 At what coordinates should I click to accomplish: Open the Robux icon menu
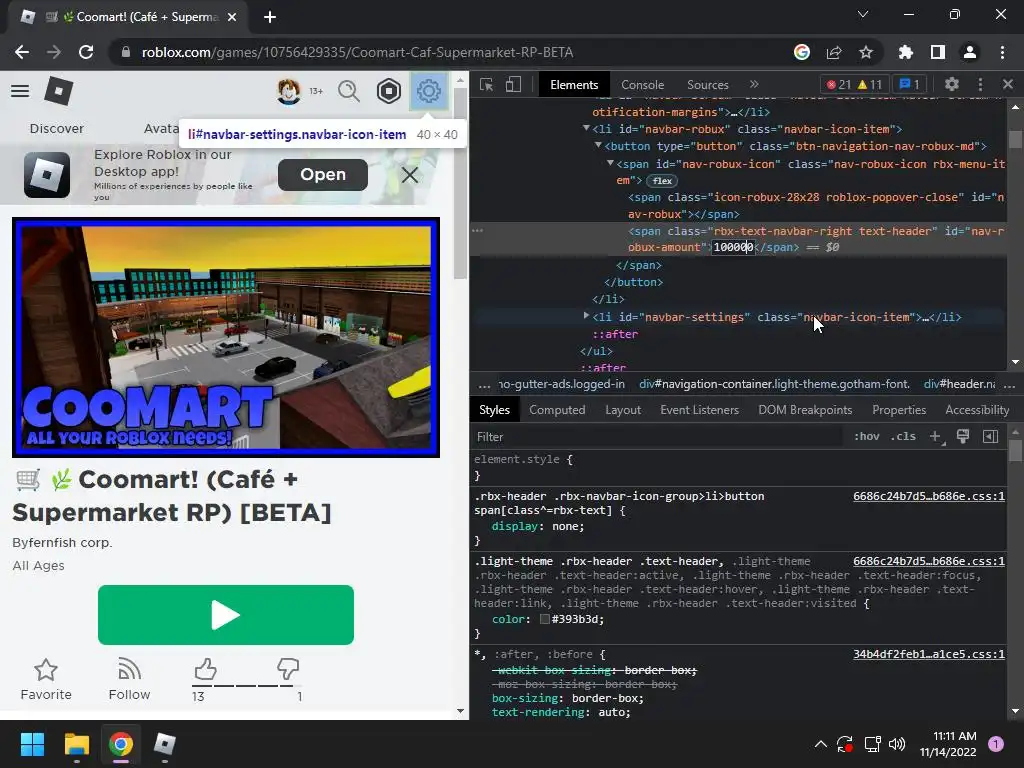coord(389,91)
